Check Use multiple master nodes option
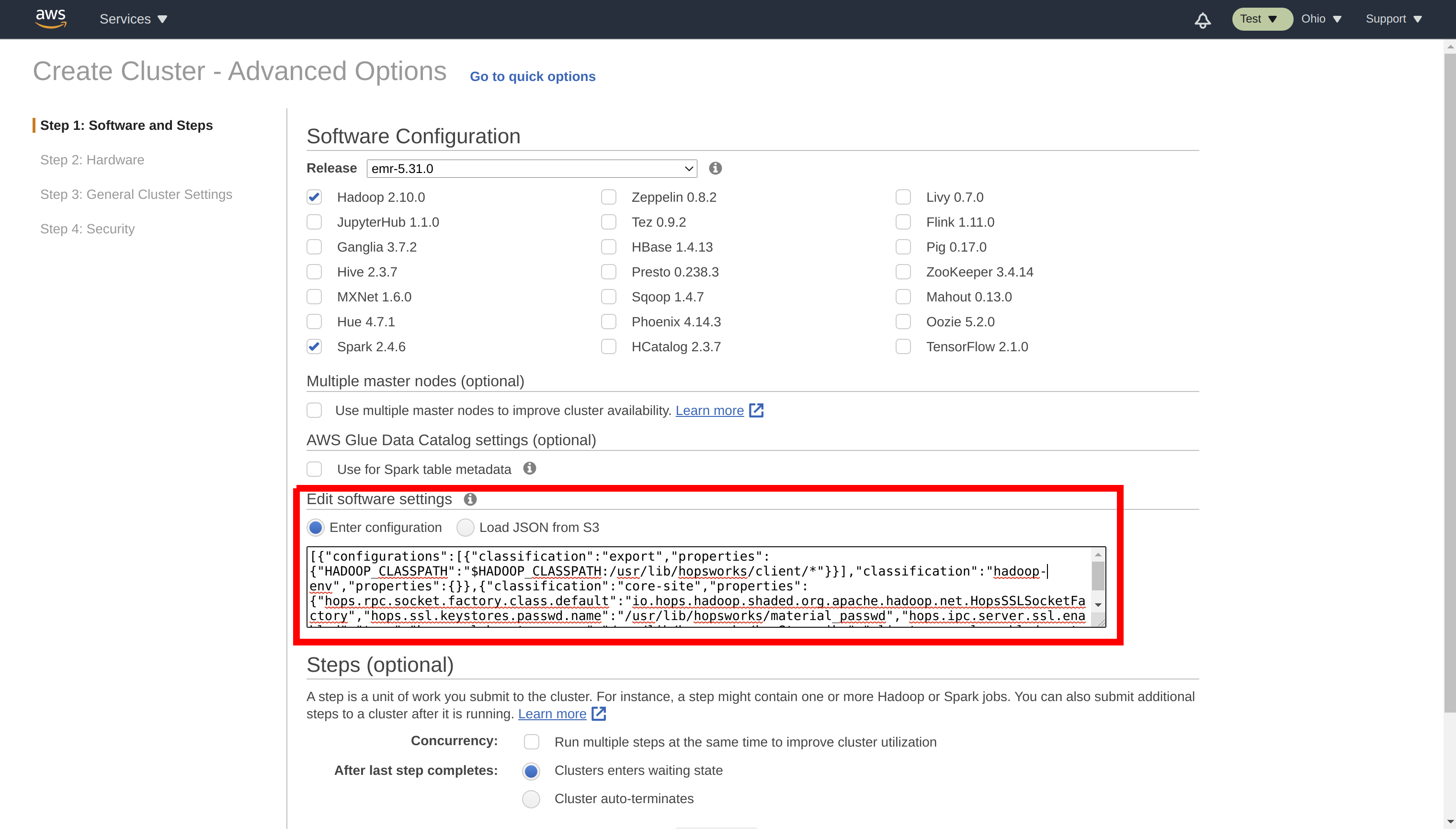The width and height of the screenshot is (1456, 829). point(314,410)
